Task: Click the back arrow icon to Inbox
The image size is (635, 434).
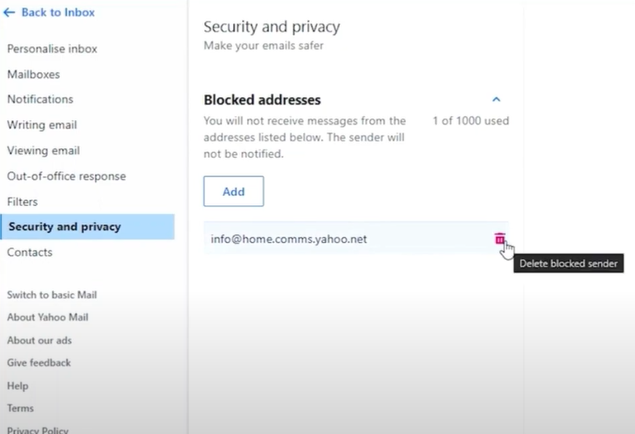Action: 9,13
